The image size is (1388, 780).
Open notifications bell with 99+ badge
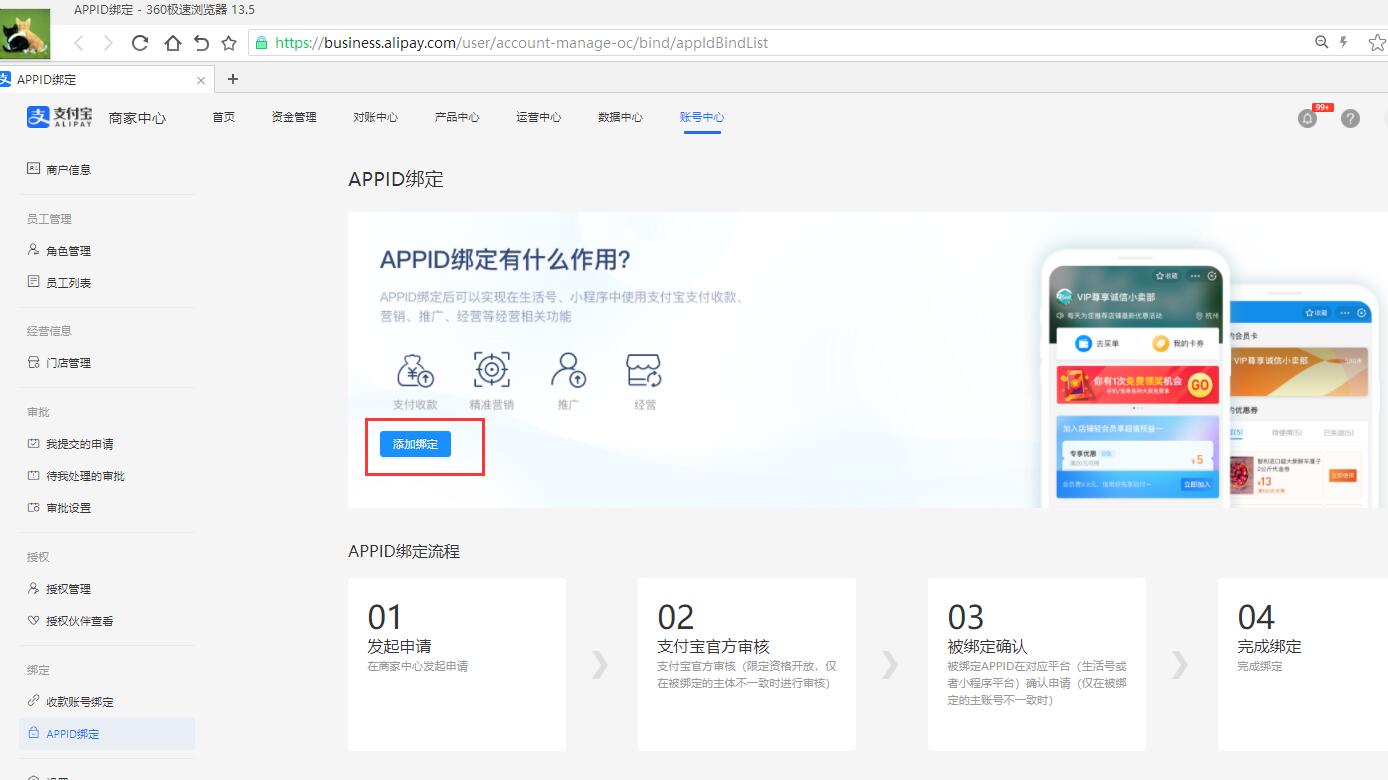(1307, 118)
